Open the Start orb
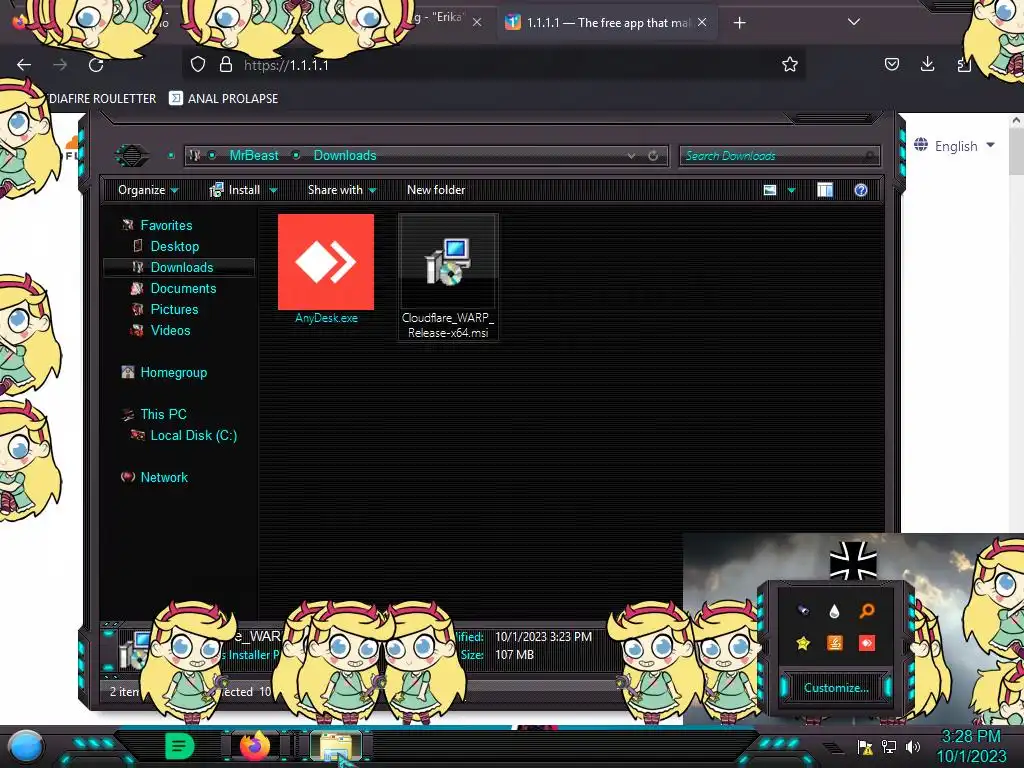Screen dimensions: 1024x768 click(26, 747)
